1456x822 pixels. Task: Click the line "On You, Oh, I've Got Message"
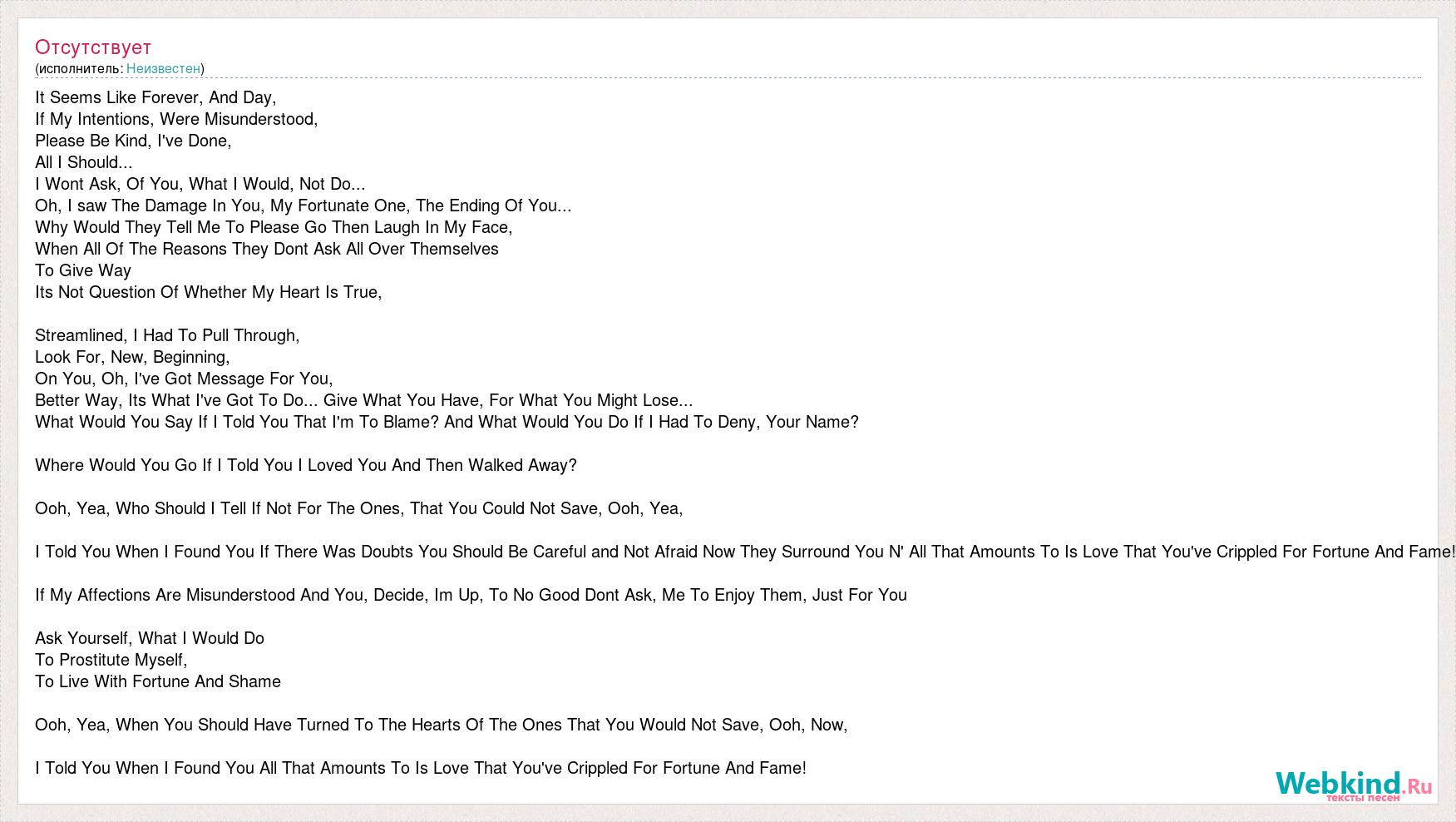[x=184, y=379]
